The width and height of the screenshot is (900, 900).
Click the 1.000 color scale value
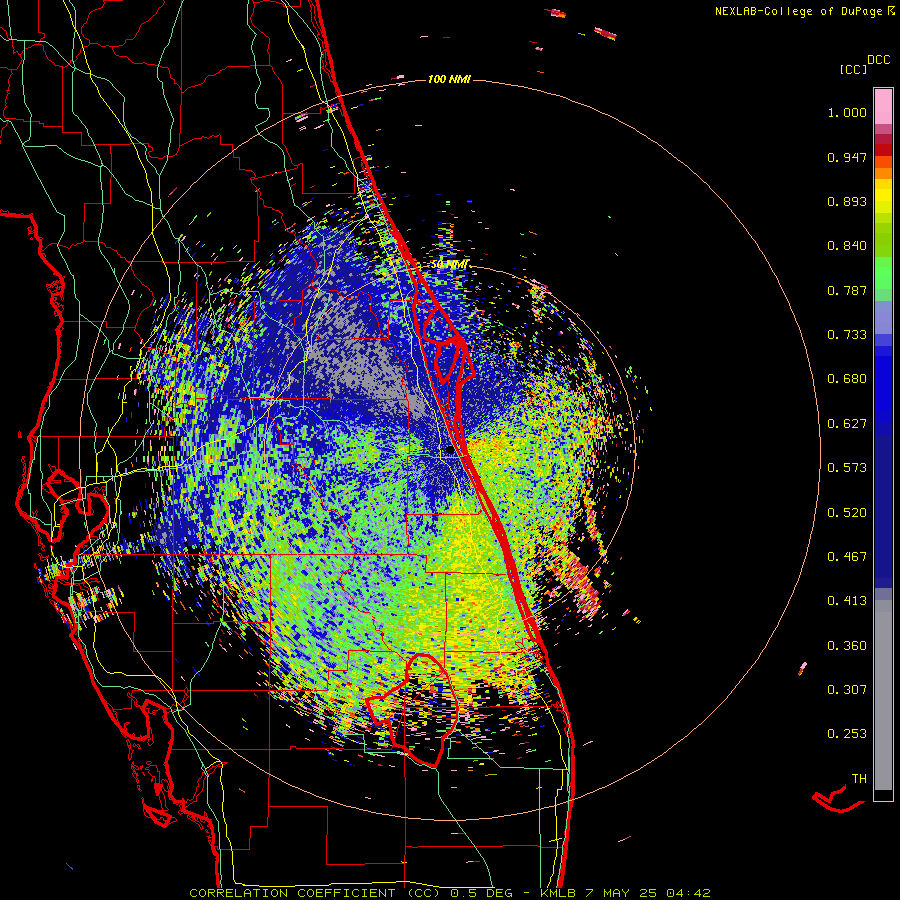pos(847,112)
